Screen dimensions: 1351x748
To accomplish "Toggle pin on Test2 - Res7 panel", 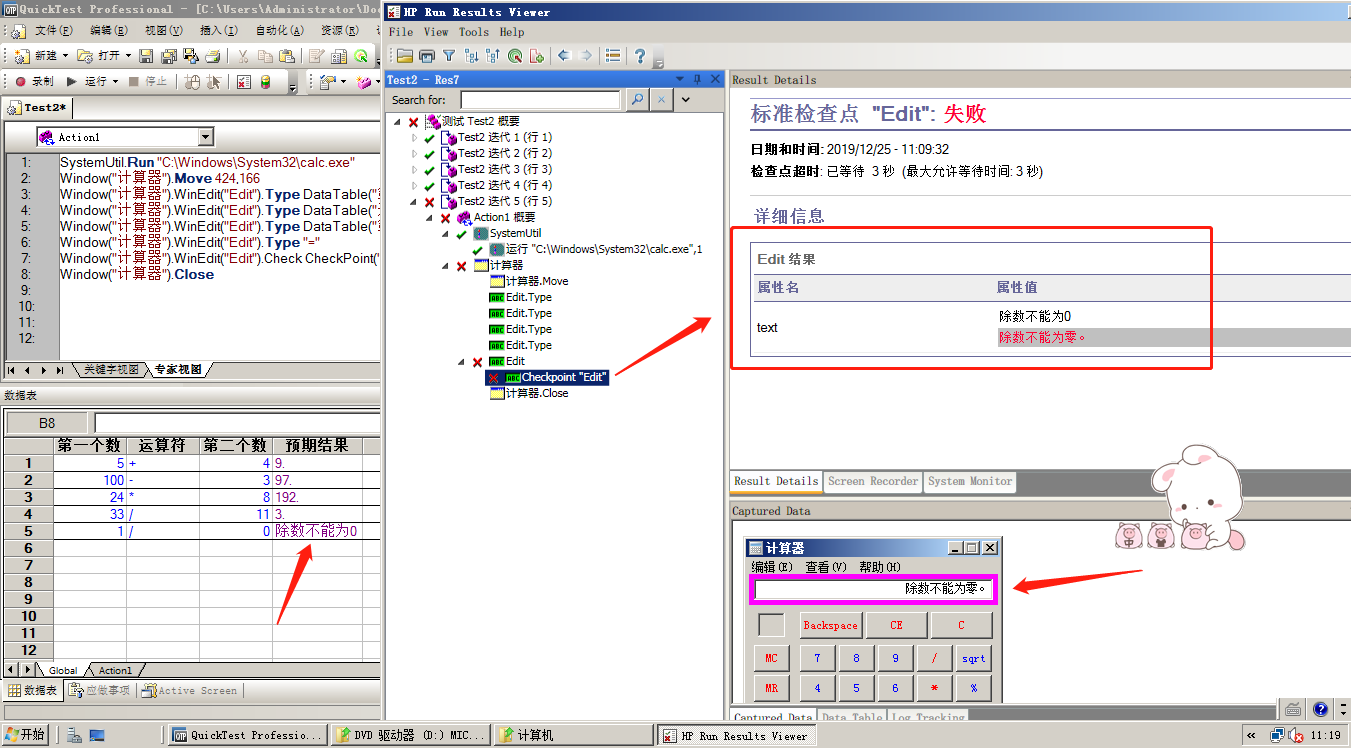I will click(x=698, y=79).
